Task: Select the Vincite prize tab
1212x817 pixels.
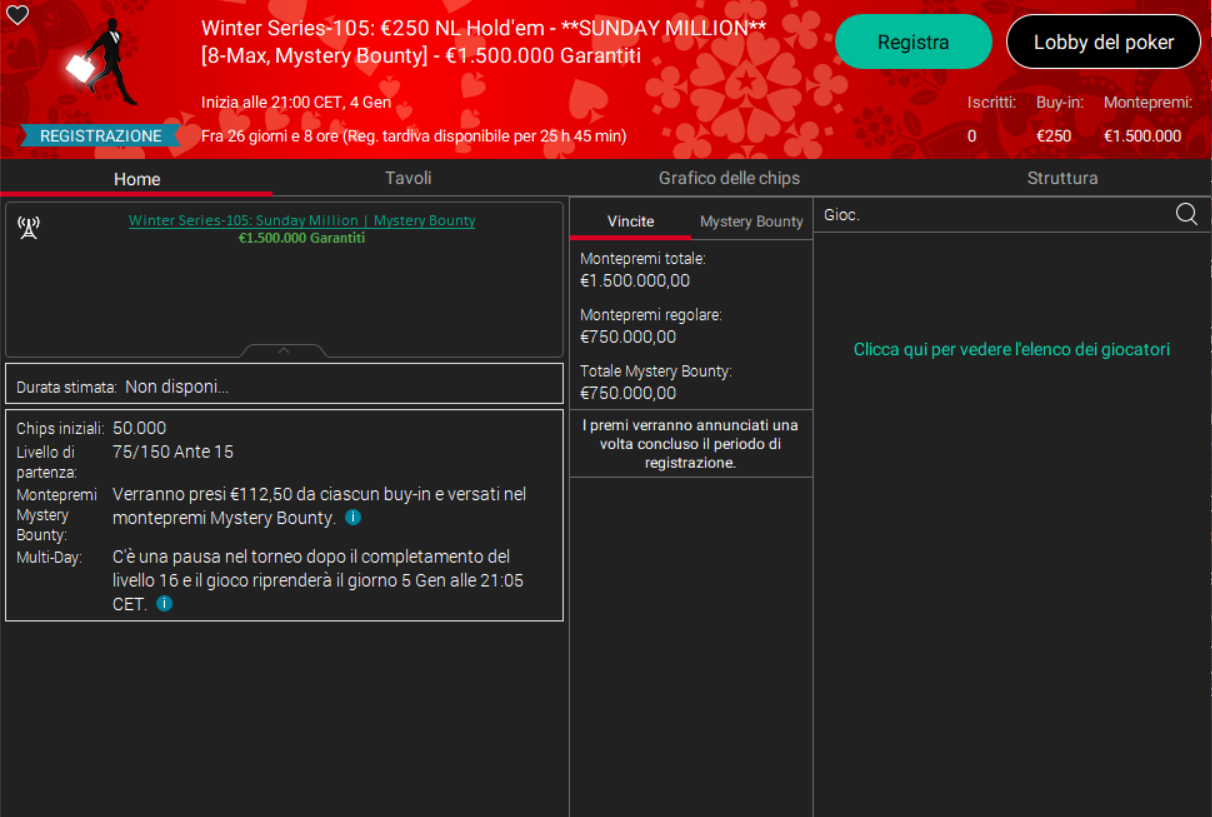Action: coord(630,221)
